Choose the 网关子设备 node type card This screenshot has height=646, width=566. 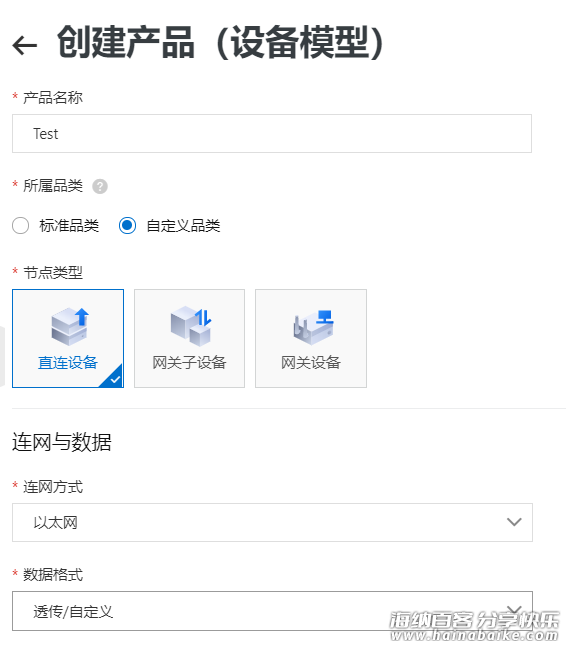tap(189, 338)
